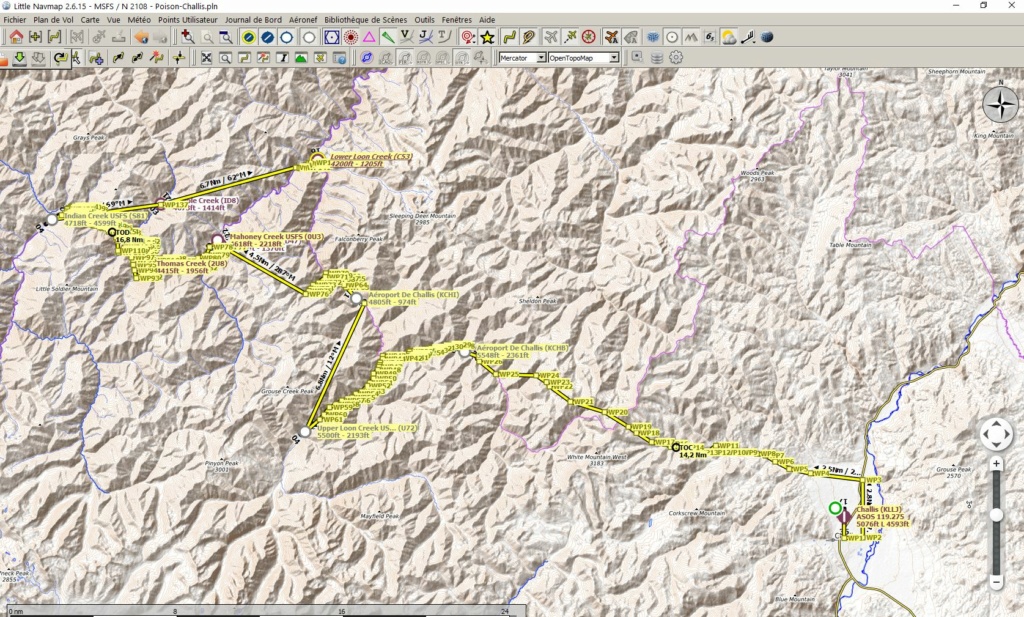The image size is (1024, 617).
Task: Open the Fichier menu
Action: click(15, 20)
